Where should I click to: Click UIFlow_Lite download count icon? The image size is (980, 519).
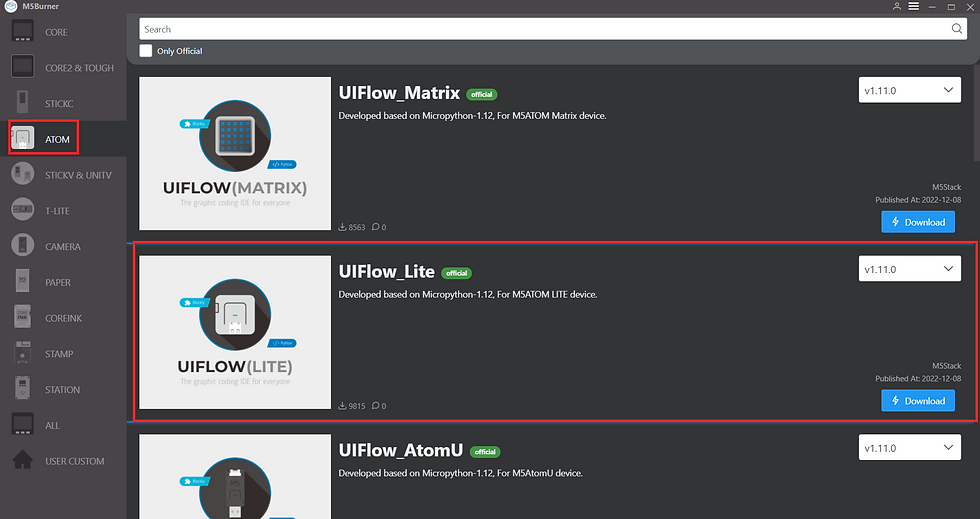click(342, 406)
